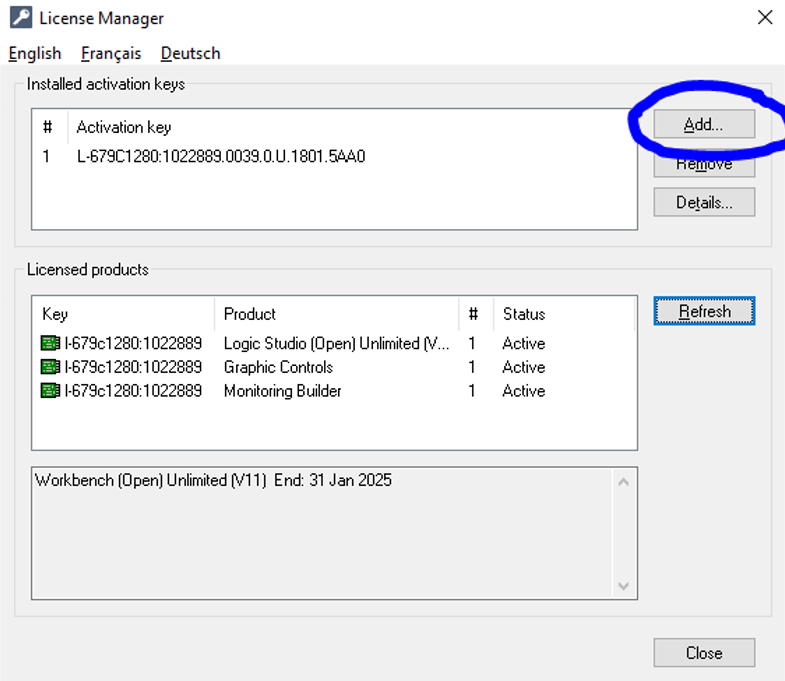
Task: Click the Workbench (Open) Unlimited (V11) text
Action: tap(151, 480)
